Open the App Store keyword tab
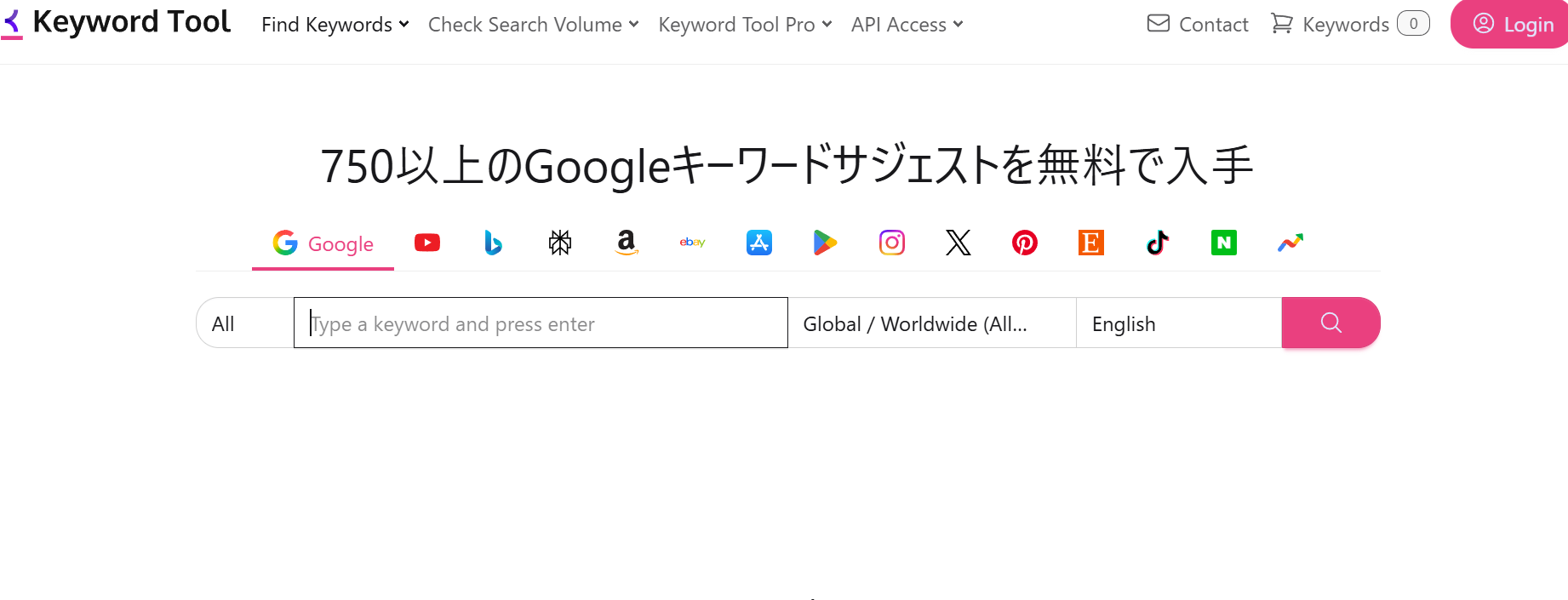The width and height of the screenshot is (1568, 600). coord(758,243)
